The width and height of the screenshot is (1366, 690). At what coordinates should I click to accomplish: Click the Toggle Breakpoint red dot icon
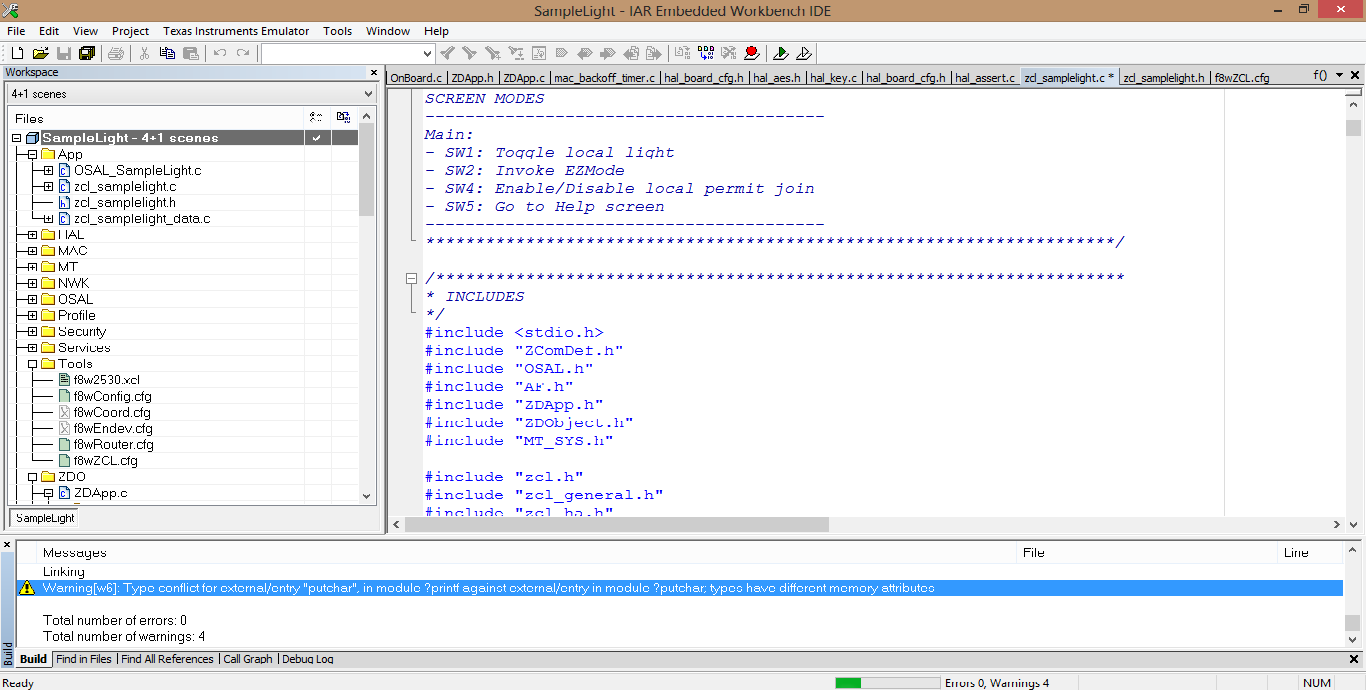(x=752, y=53)
